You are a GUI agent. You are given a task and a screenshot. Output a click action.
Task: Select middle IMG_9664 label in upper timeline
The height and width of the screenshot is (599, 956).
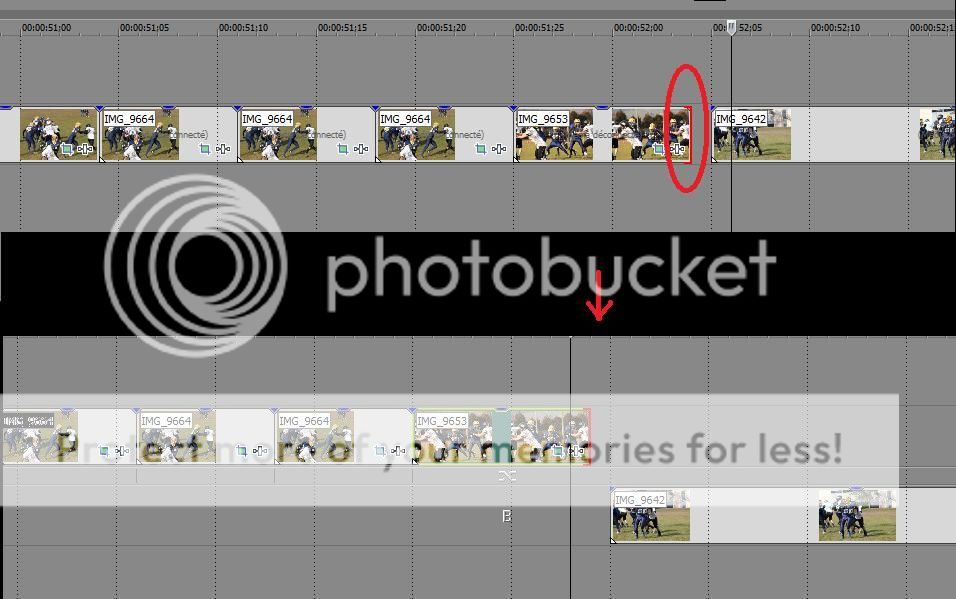267,118
